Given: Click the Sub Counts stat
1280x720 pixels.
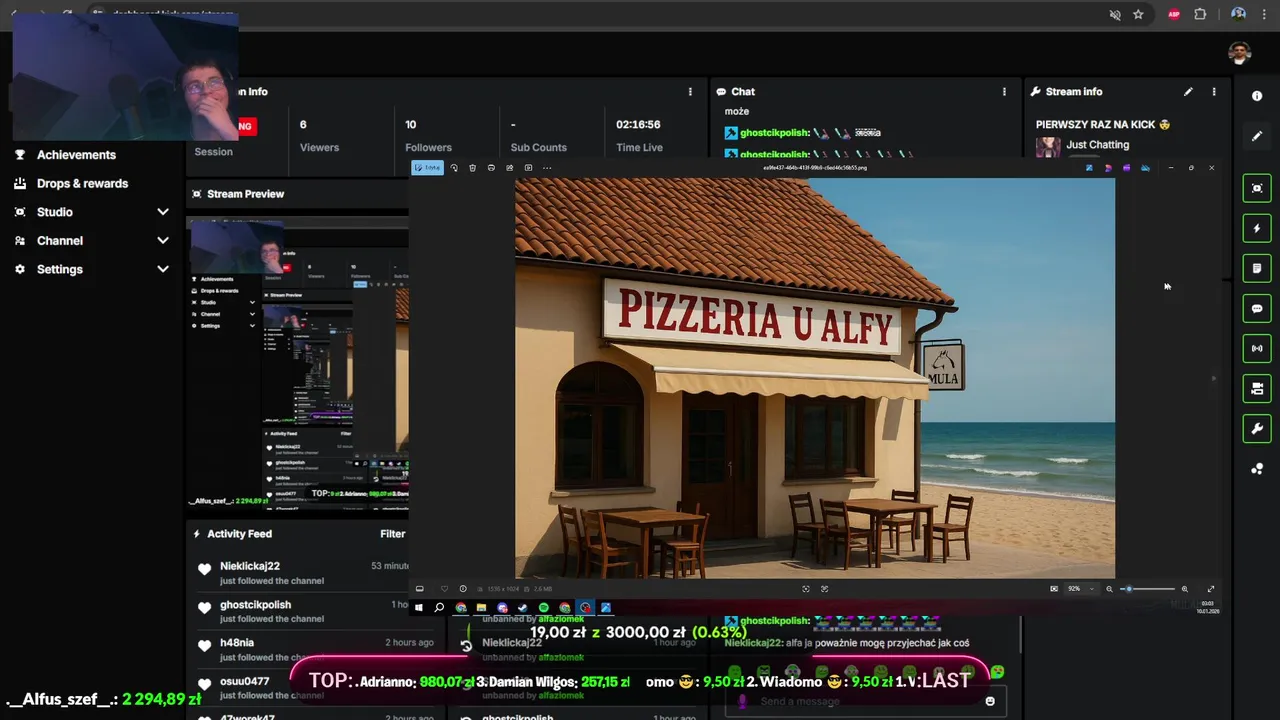Looking at the screenshot, I should point(539,136).
